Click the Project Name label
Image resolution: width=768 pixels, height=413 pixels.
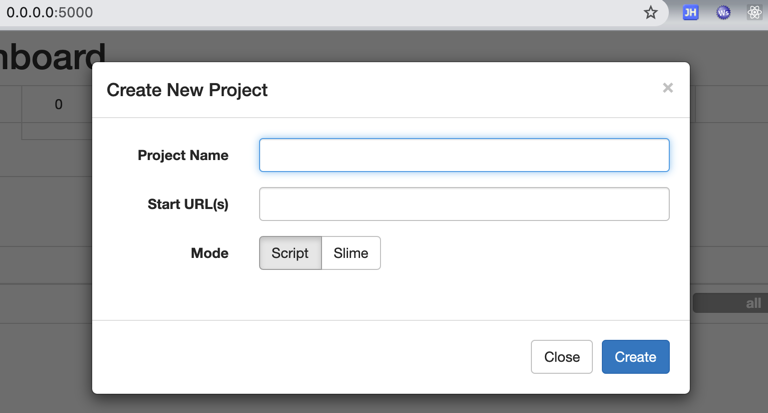point(183,155)
